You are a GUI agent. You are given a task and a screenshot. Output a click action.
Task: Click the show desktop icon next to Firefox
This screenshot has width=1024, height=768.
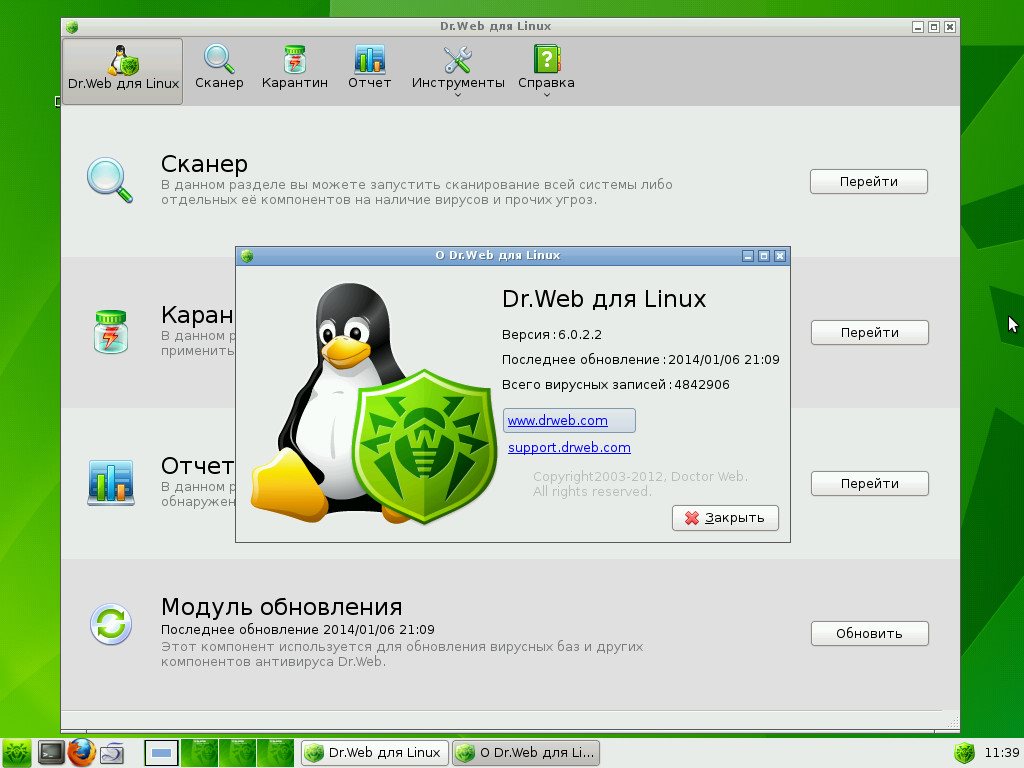(x=112, y=753)
